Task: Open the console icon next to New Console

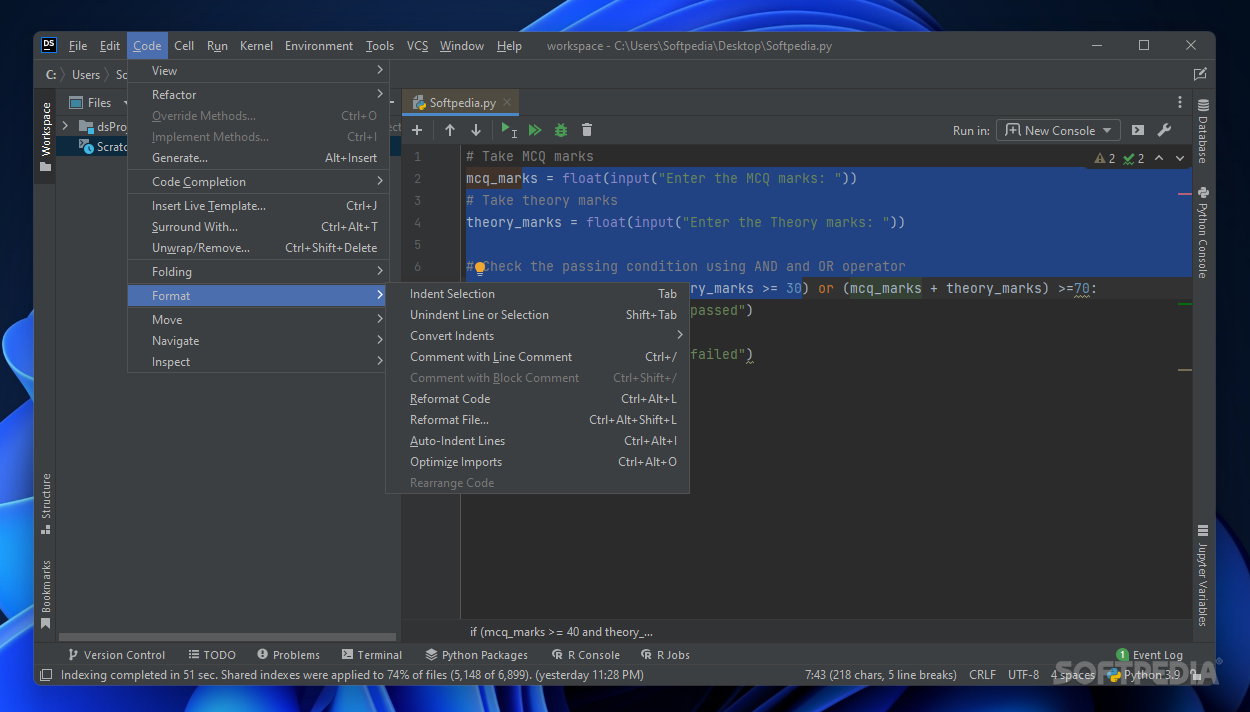Action: pos(1138,130)
